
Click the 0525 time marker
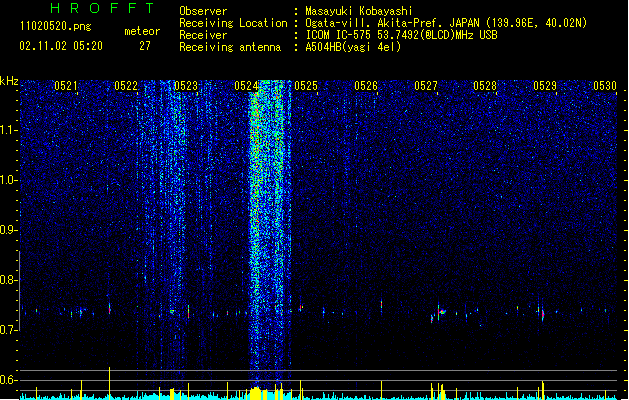pyautogui.click(x=306, y=86)
